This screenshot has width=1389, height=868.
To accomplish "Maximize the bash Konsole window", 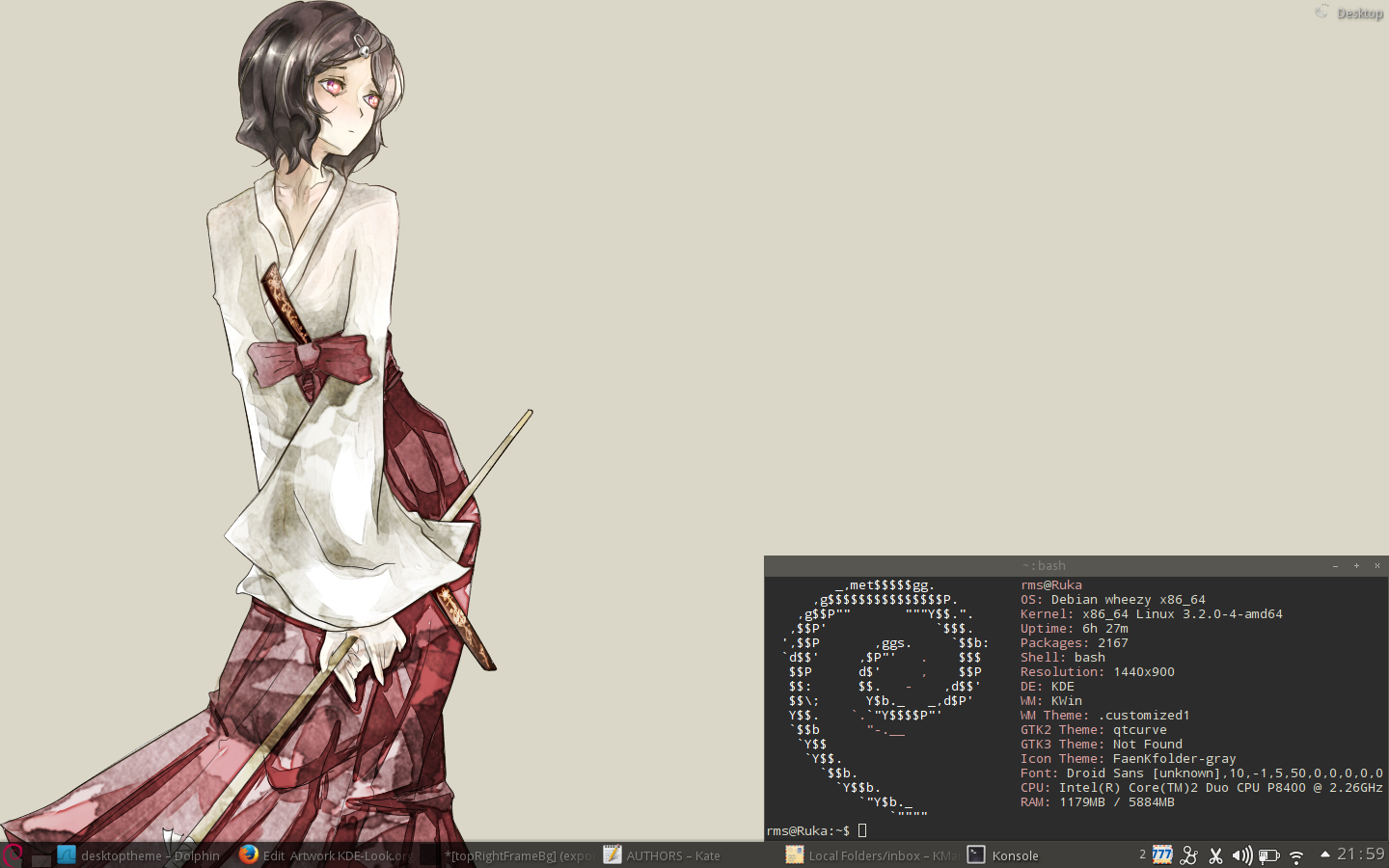I will coord(1356,566).
